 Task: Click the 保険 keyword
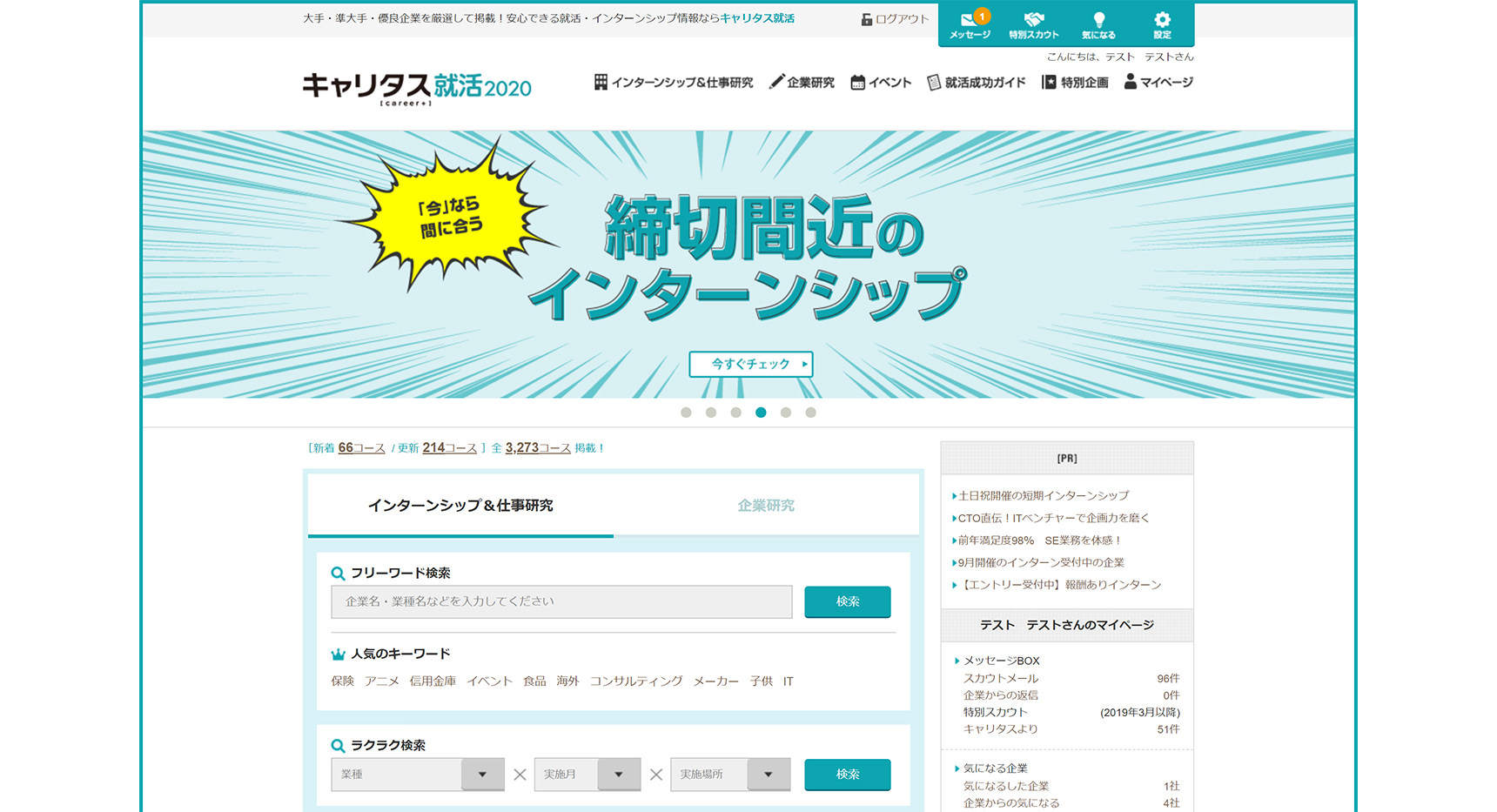click(x=342, y=681)
